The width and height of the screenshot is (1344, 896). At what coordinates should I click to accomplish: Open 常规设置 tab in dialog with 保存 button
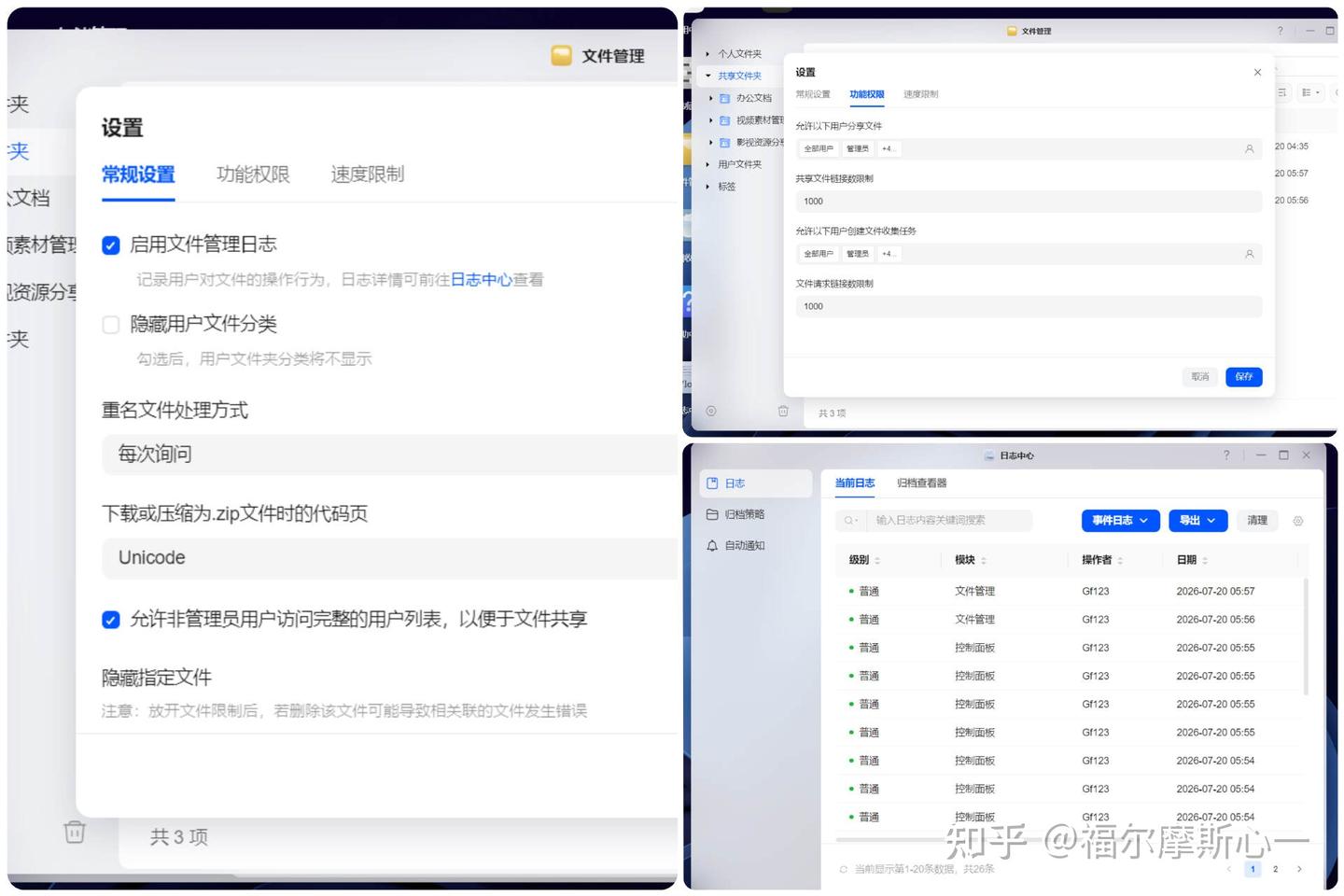click(x=813, y=94)
